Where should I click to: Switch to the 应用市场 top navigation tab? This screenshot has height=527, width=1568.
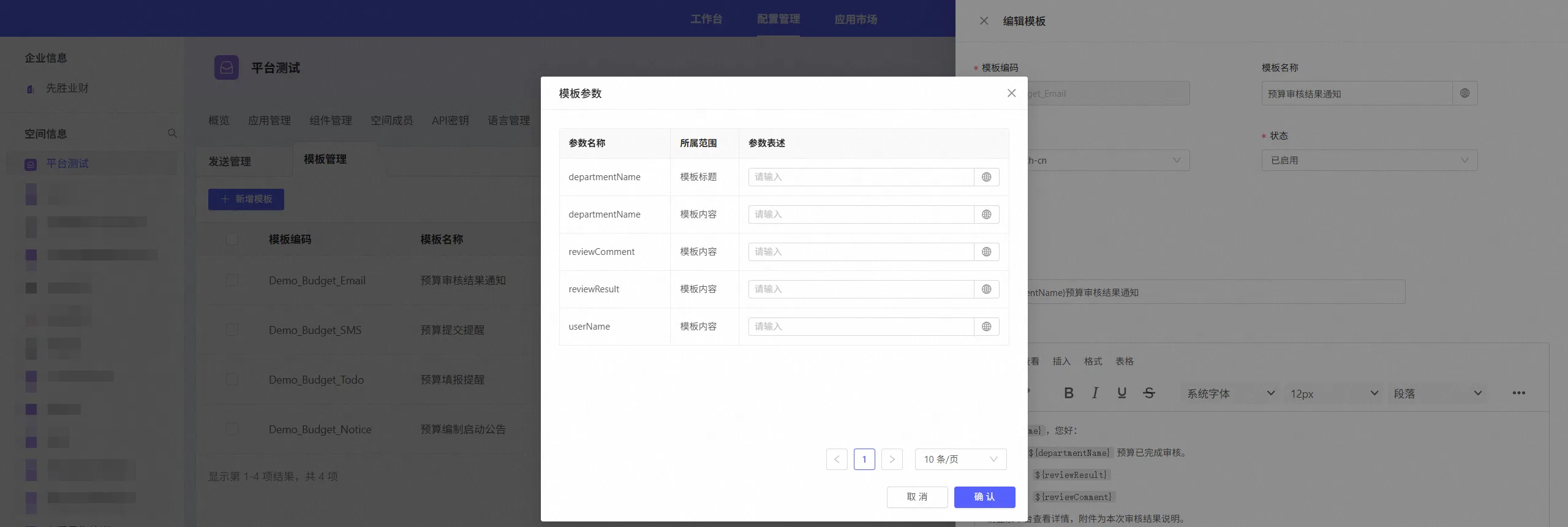(856, 19)
